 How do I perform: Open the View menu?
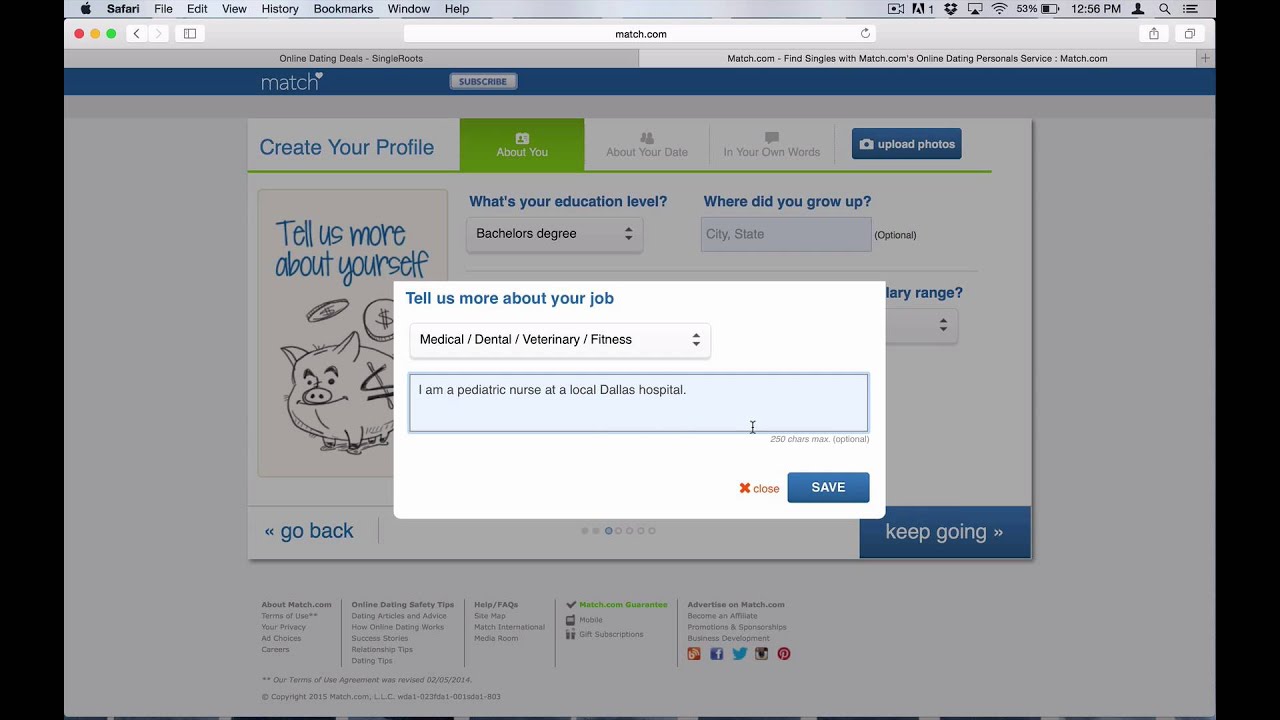tap(234, 9)
